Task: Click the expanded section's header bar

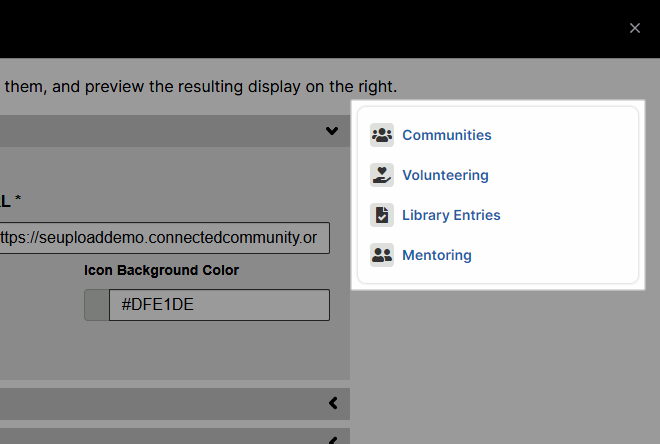Action: tap(175, 131)
